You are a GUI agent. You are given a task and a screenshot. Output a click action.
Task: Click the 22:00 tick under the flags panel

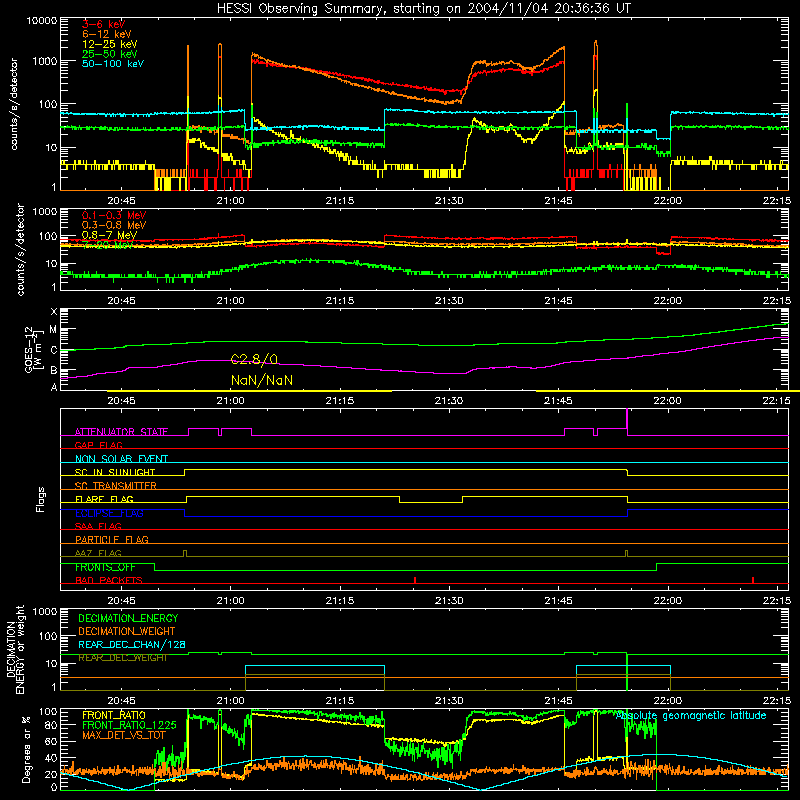click(667, 601)
